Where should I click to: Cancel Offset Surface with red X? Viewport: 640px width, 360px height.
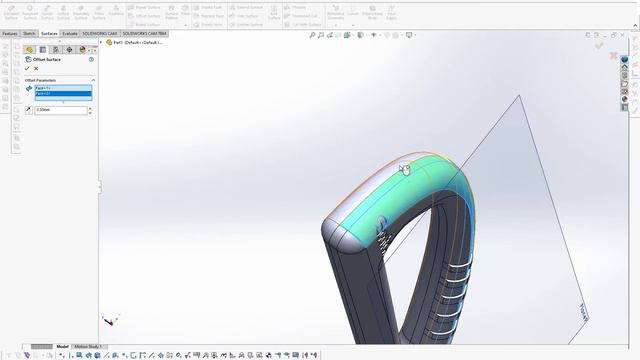pyautogui.click(x=36, y=69)
